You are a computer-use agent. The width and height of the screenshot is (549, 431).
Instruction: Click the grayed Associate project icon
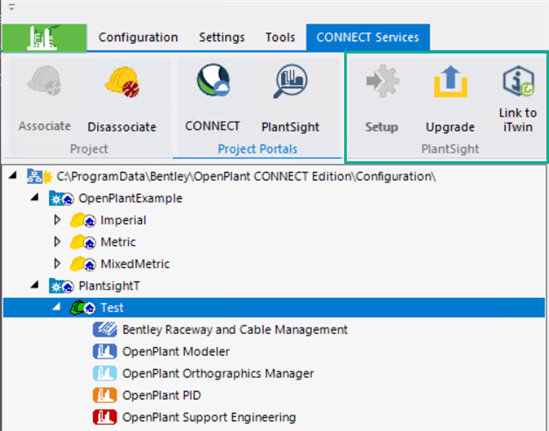pyautogui.click(x=45, y=81)
